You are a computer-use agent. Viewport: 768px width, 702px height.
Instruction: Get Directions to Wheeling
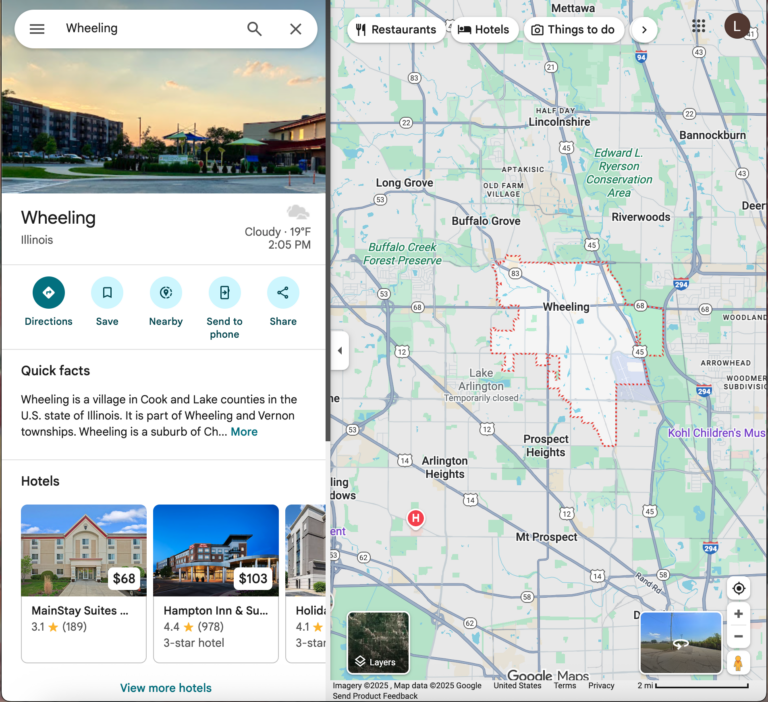coord(48,293)
